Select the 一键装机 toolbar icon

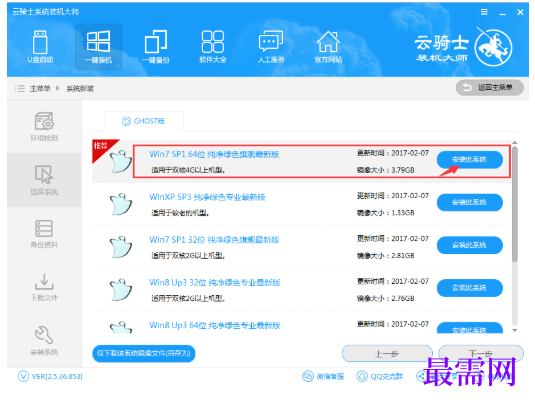click(98, 47)
